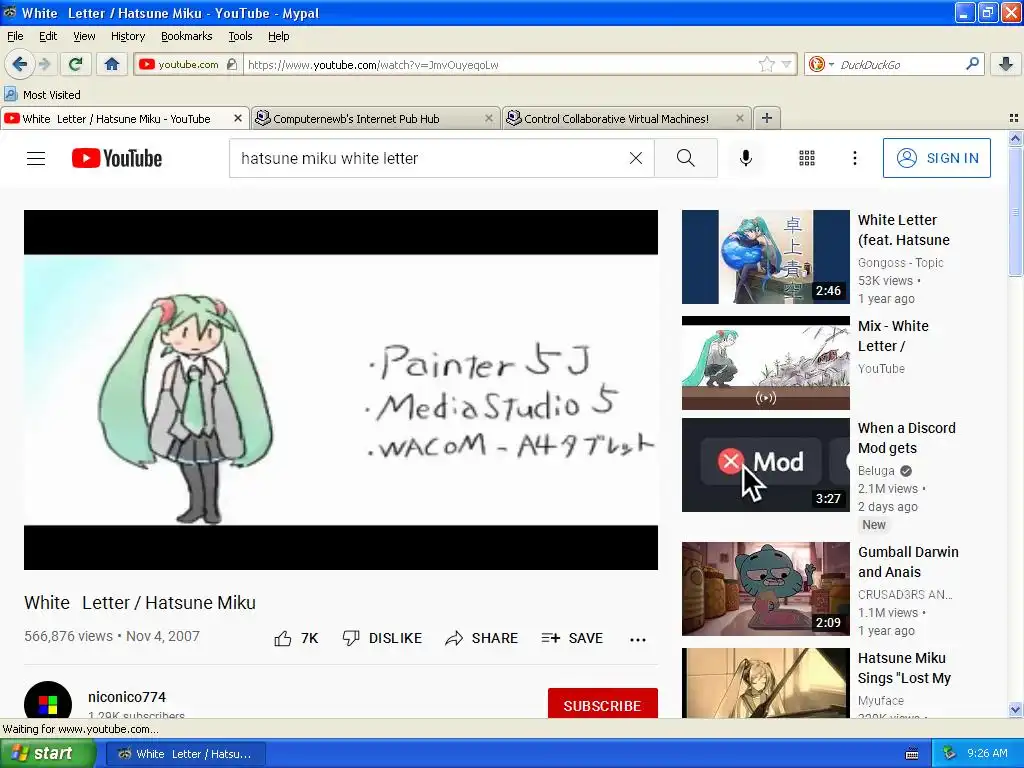1024x768 pixels.
Task: Open the Gumball Darwin and Anais thumbnail
Action: point(766,588)
